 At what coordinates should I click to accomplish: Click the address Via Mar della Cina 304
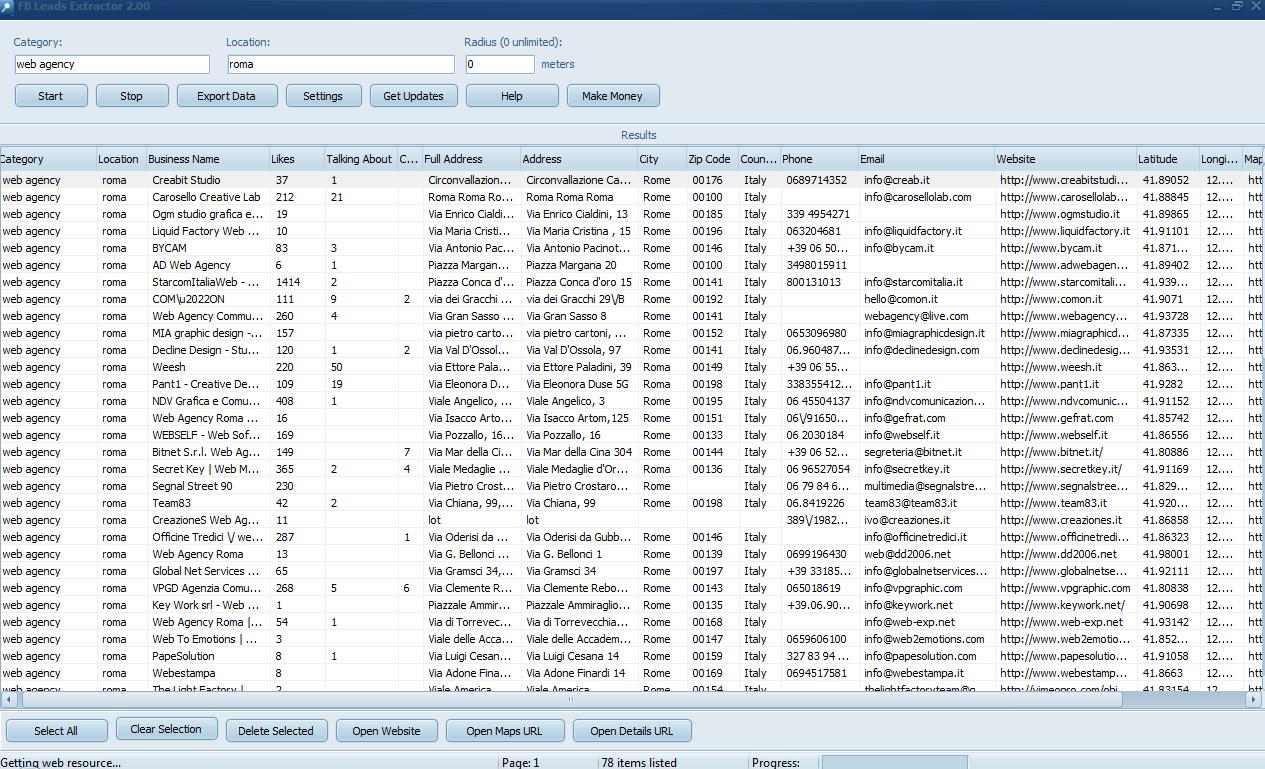579,452
